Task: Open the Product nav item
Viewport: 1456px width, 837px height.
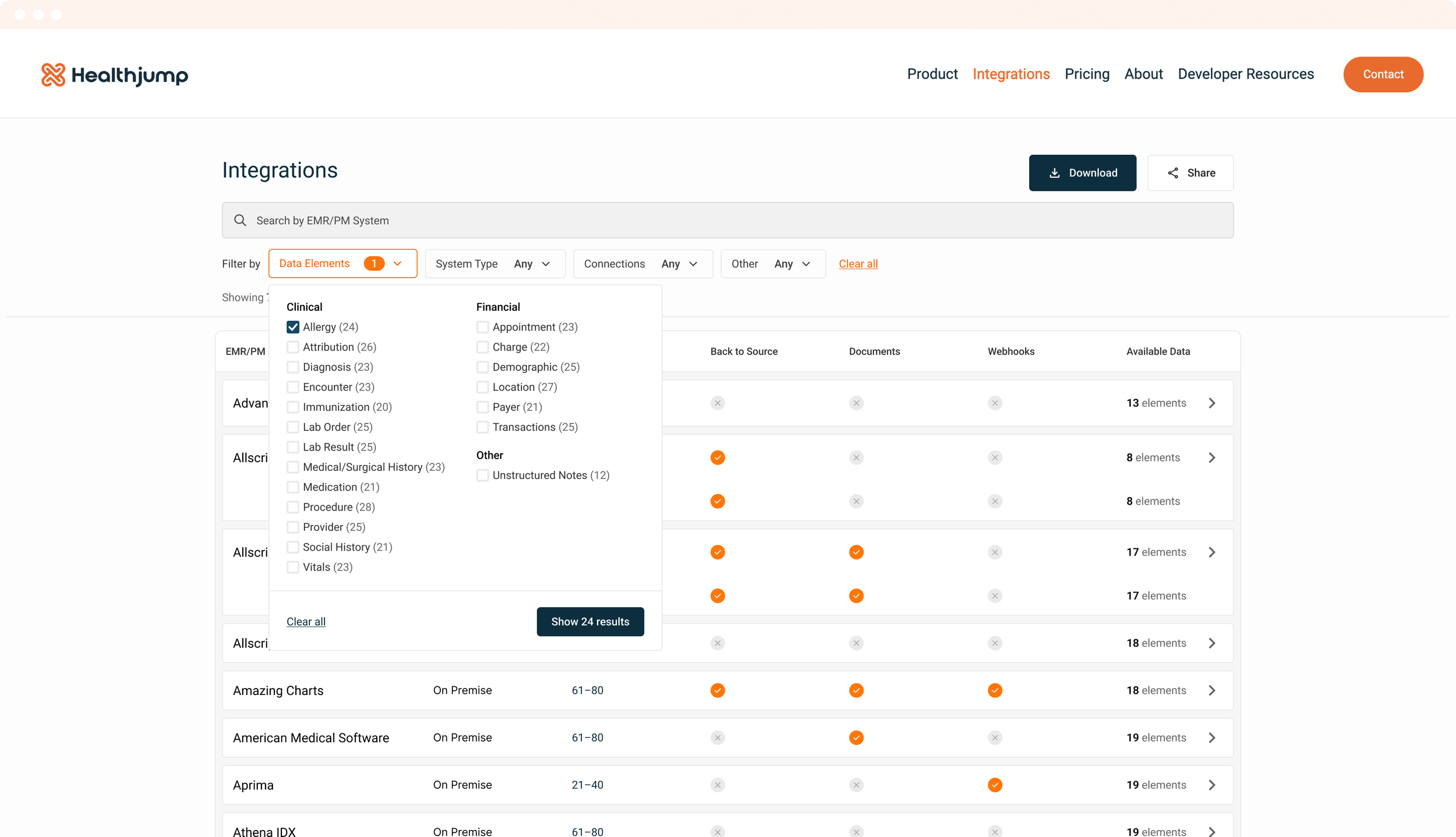Action: pyautogui.click(x=932, y=74)
